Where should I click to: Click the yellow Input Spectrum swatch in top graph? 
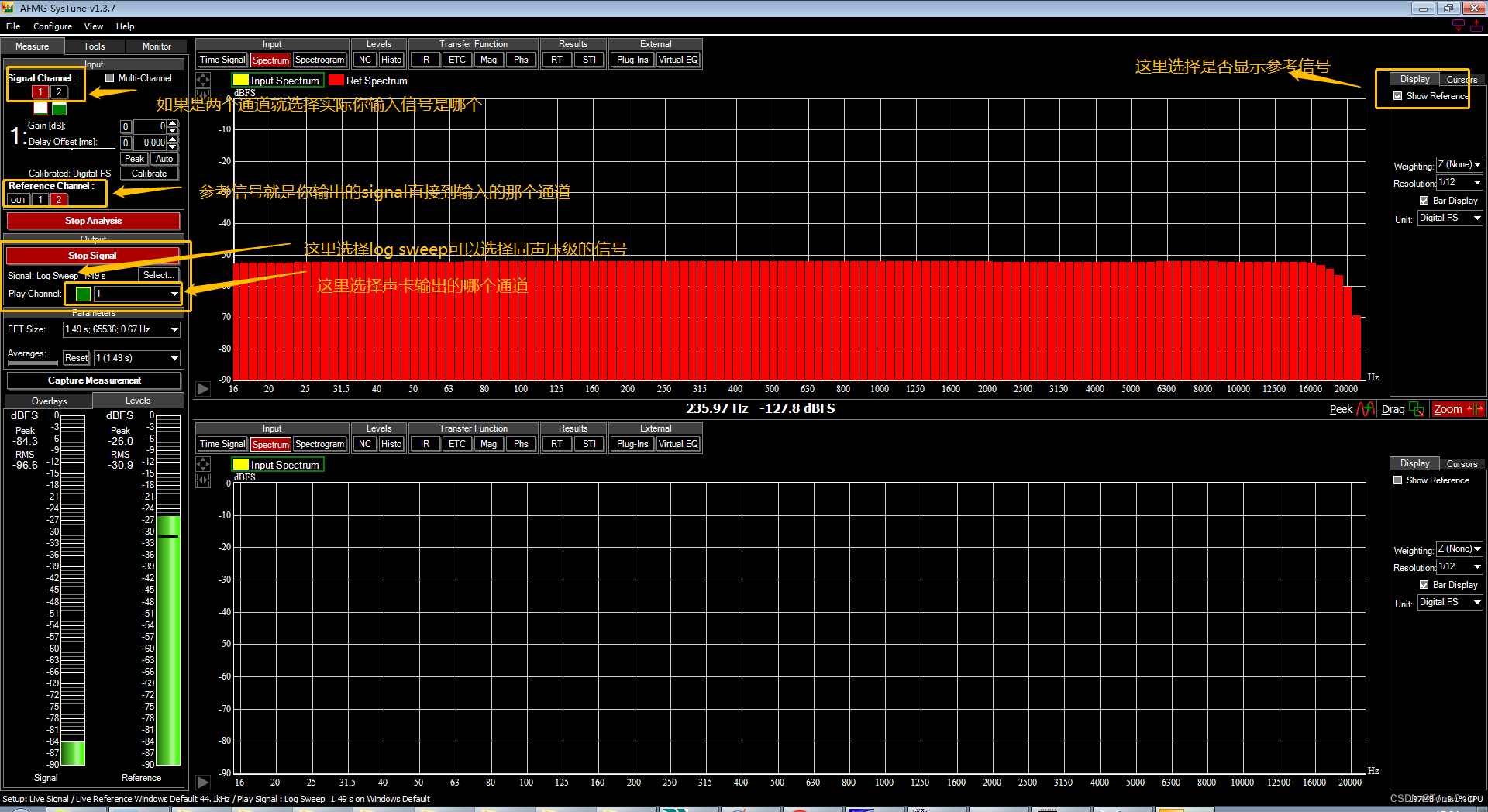241,81
